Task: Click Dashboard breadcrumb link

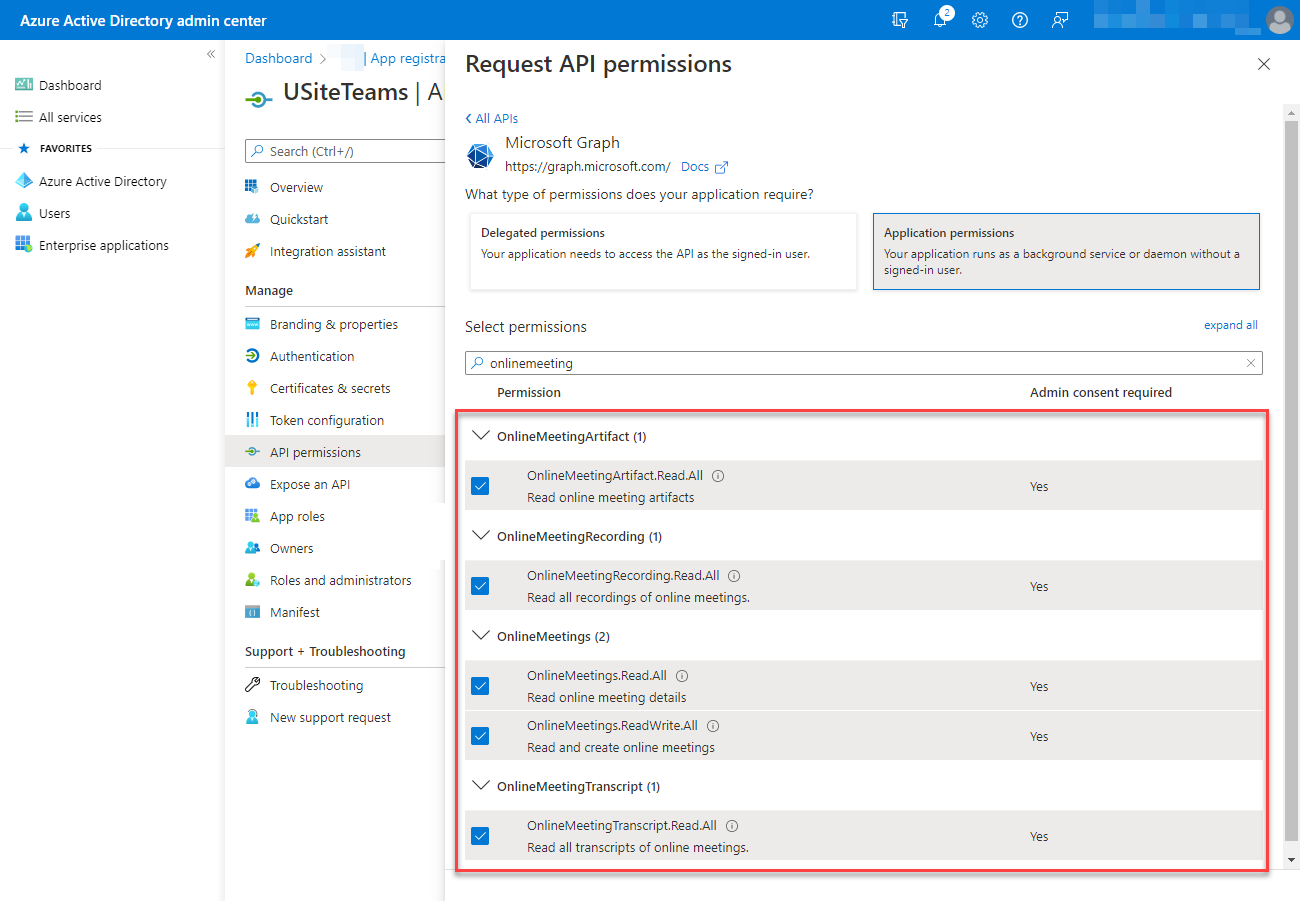Action: click(x=279, y=58)
